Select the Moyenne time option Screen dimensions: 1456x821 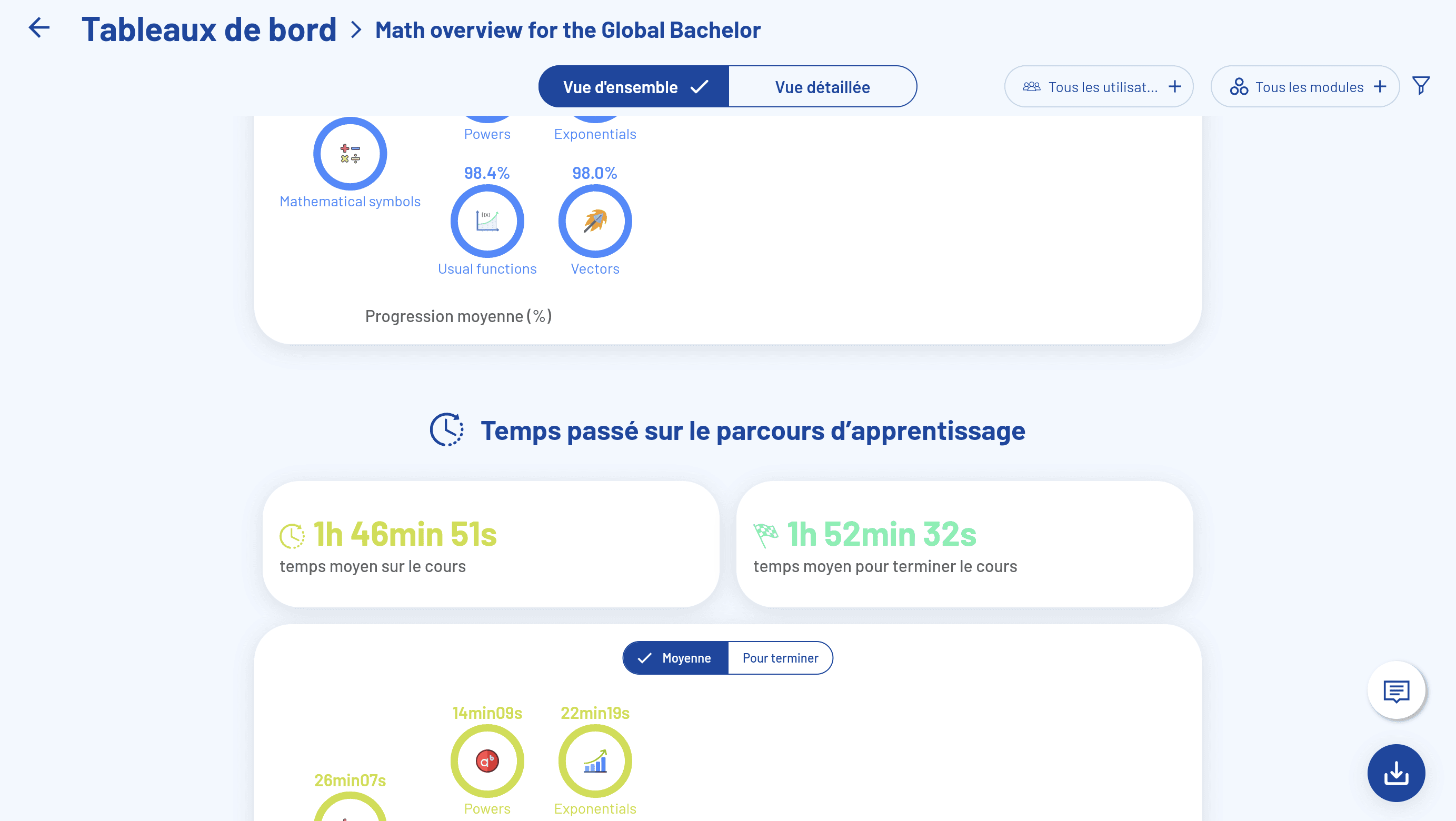point(675,658)
